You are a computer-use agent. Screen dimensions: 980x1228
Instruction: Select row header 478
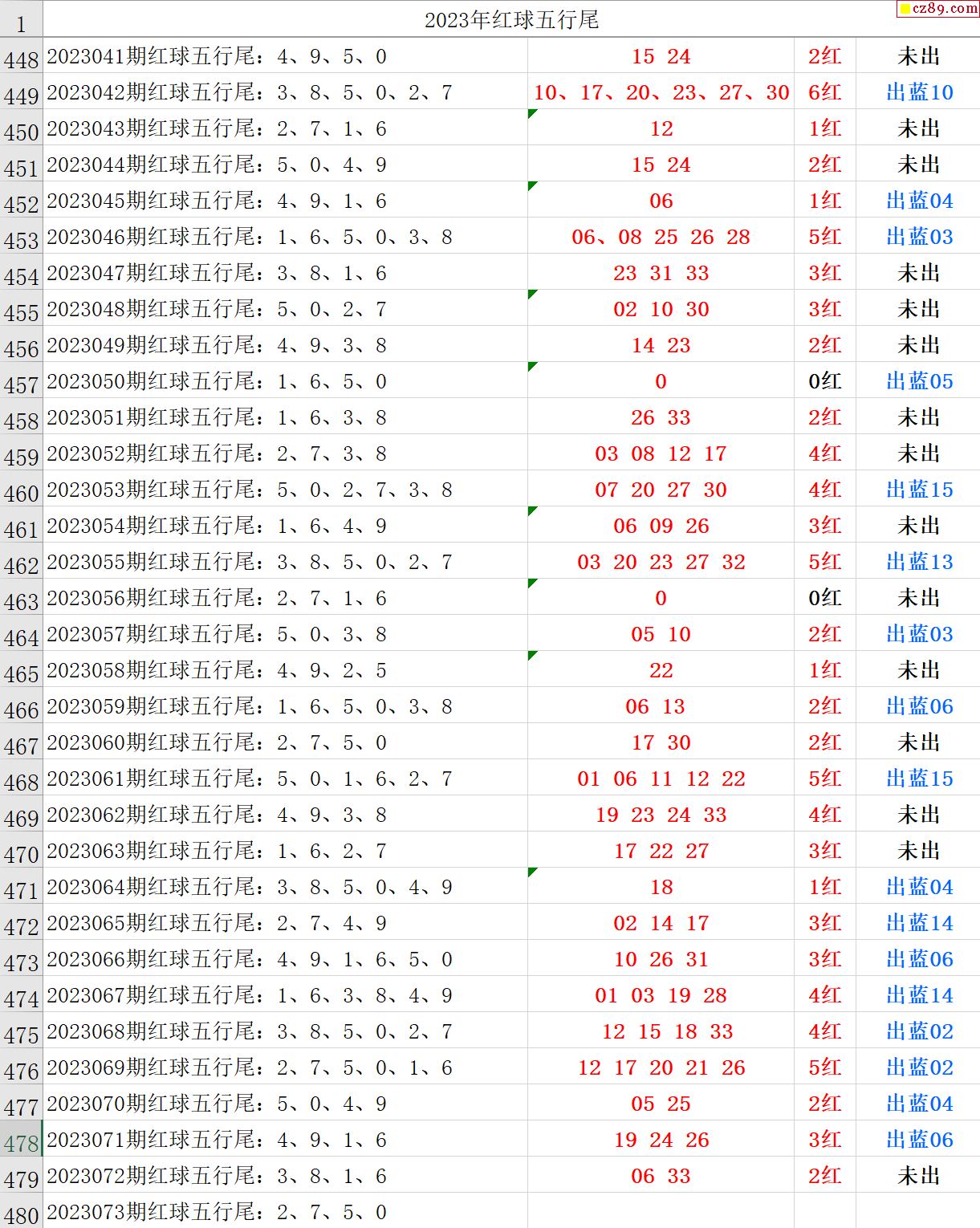21,1141
